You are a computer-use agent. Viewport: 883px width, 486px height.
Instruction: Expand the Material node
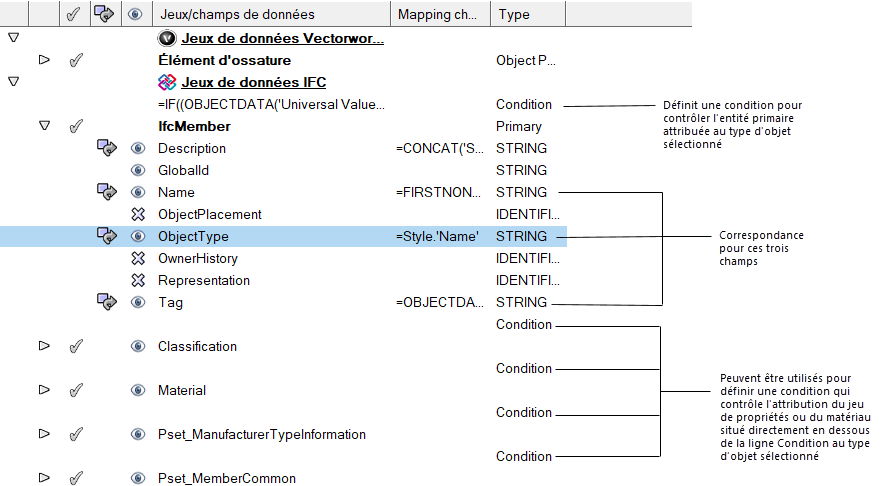click(x=44, y=390)
